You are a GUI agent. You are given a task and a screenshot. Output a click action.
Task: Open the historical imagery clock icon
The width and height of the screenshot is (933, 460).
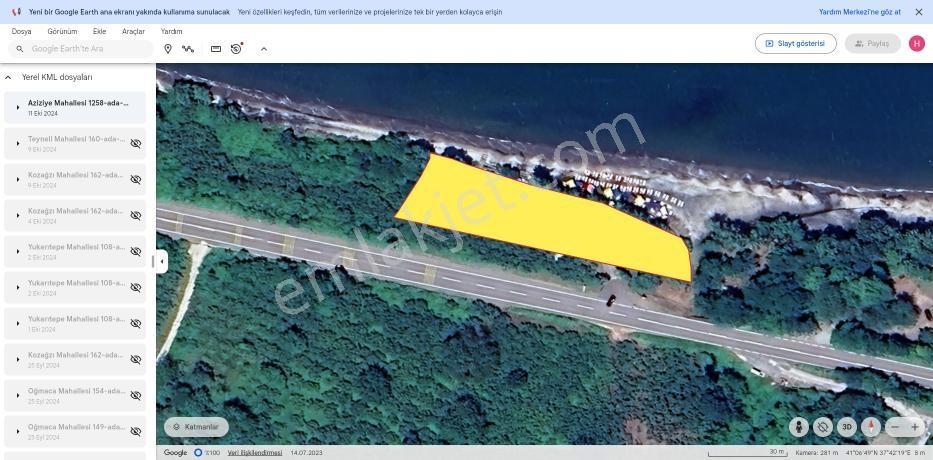[236, 49]
